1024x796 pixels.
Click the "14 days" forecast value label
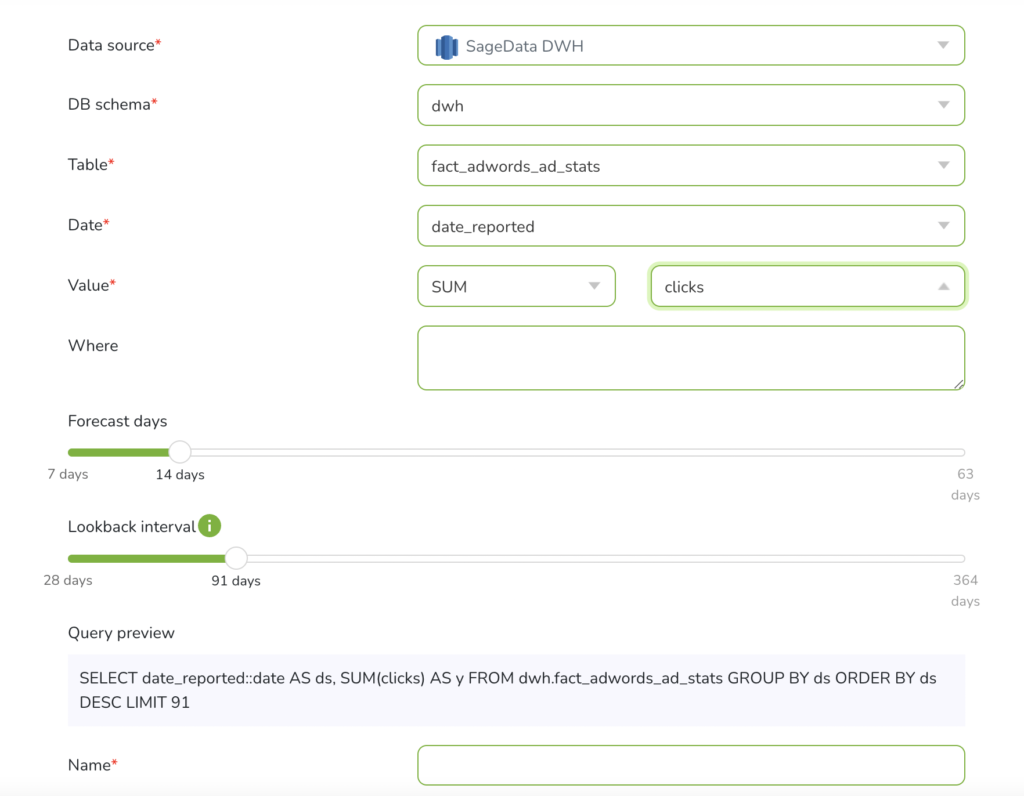180,475
